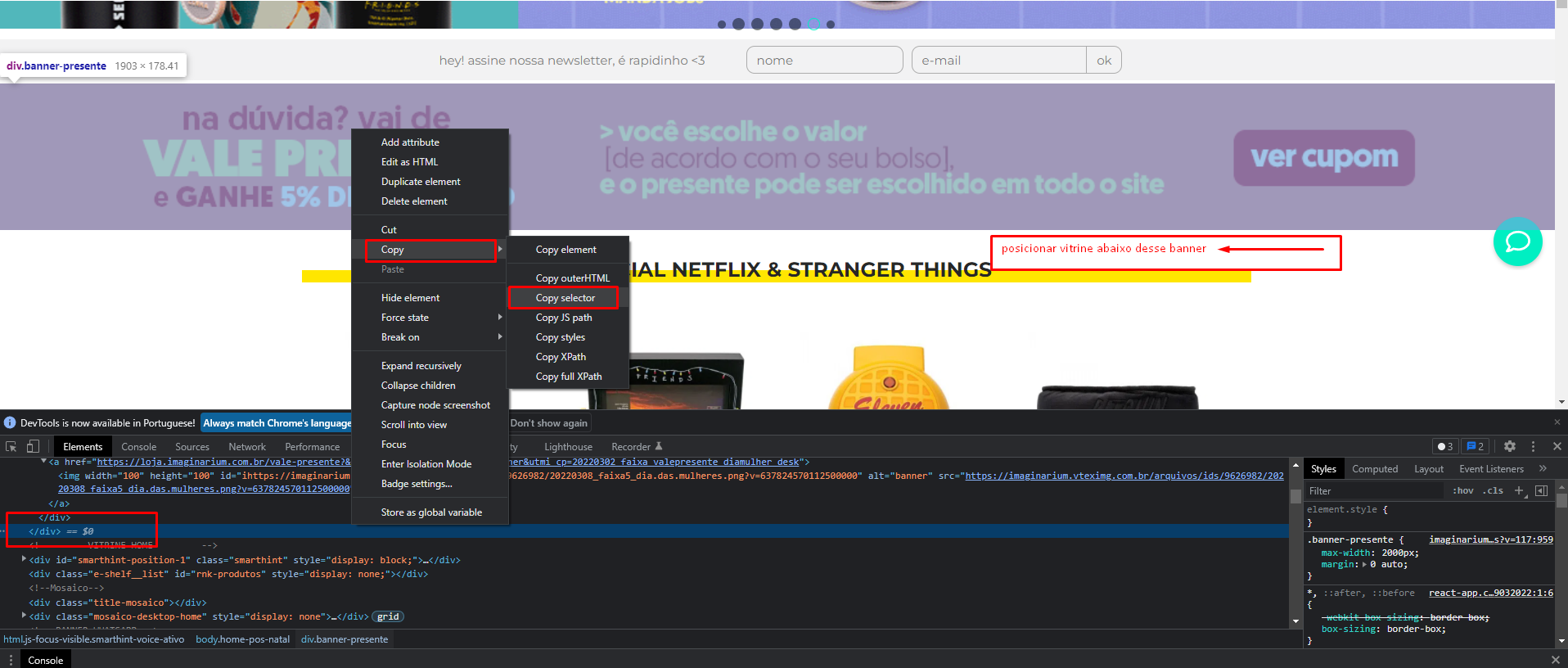The width and height of the screenshot is (1568, 668).
Task: Choose Copy XPath option
Action: click(568, 357)
